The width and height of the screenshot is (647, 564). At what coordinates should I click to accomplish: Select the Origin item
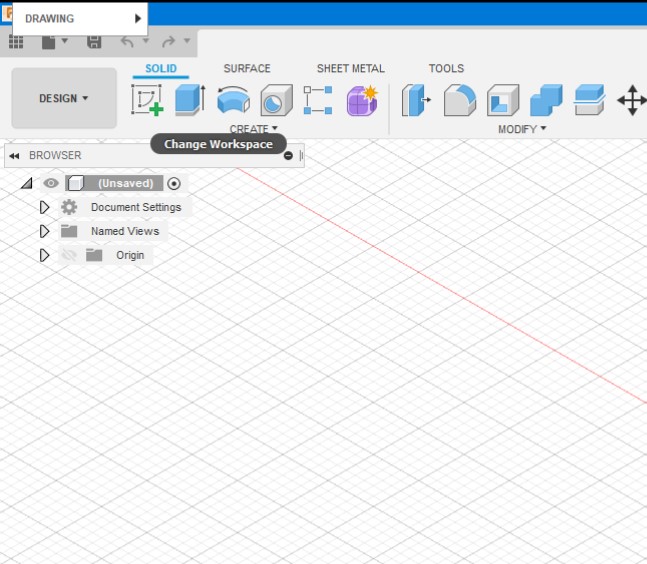[130, 255]
